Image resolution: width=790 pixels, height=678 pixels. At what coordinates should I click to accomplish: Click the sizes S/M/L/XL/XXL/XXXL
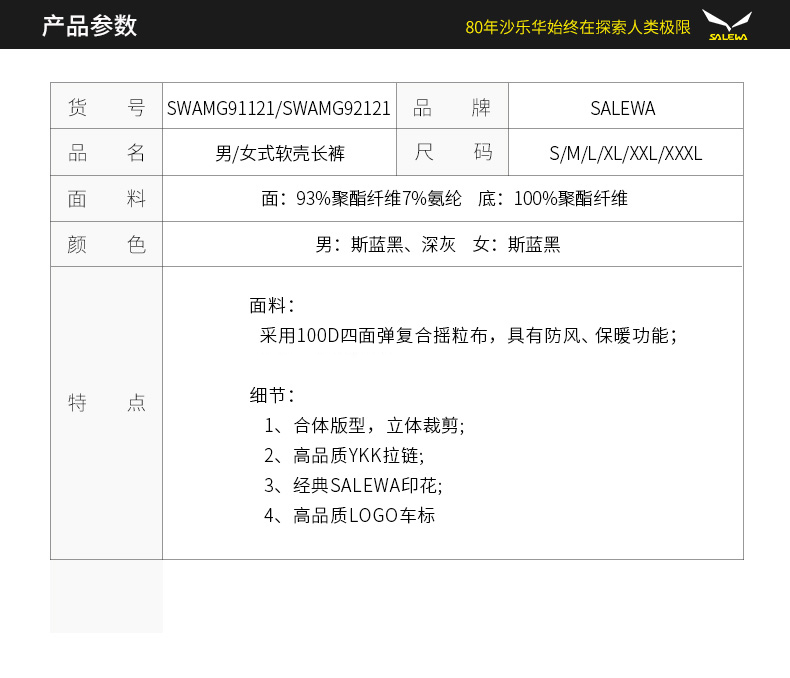tap(625, 153)
